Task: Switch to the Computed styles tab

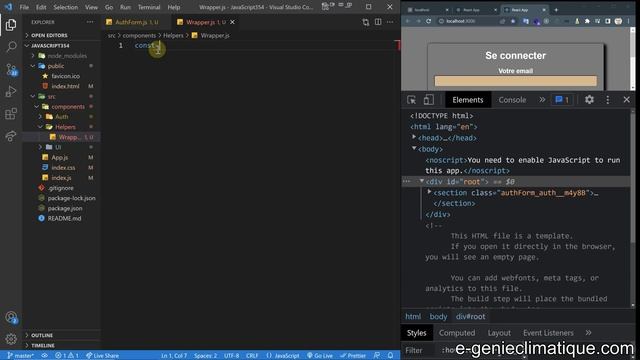Action: tap(457, 333)
